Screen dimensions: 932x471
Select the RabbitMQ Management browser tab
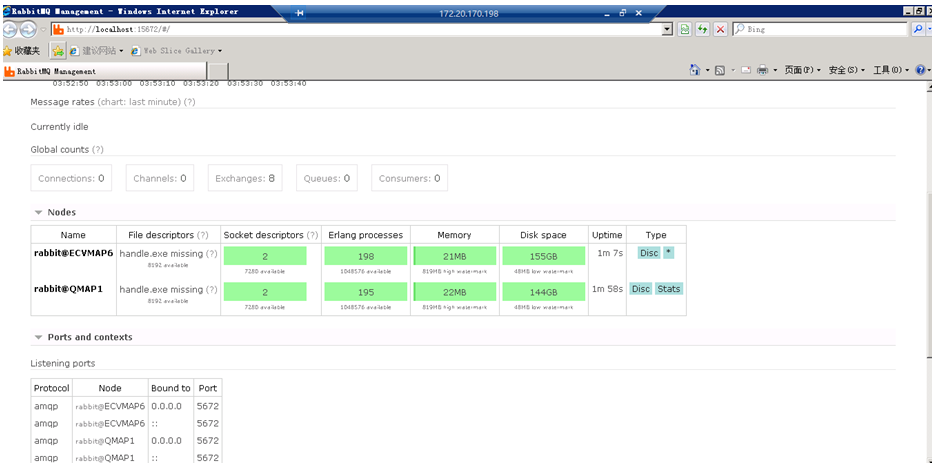tap(104, 71)
